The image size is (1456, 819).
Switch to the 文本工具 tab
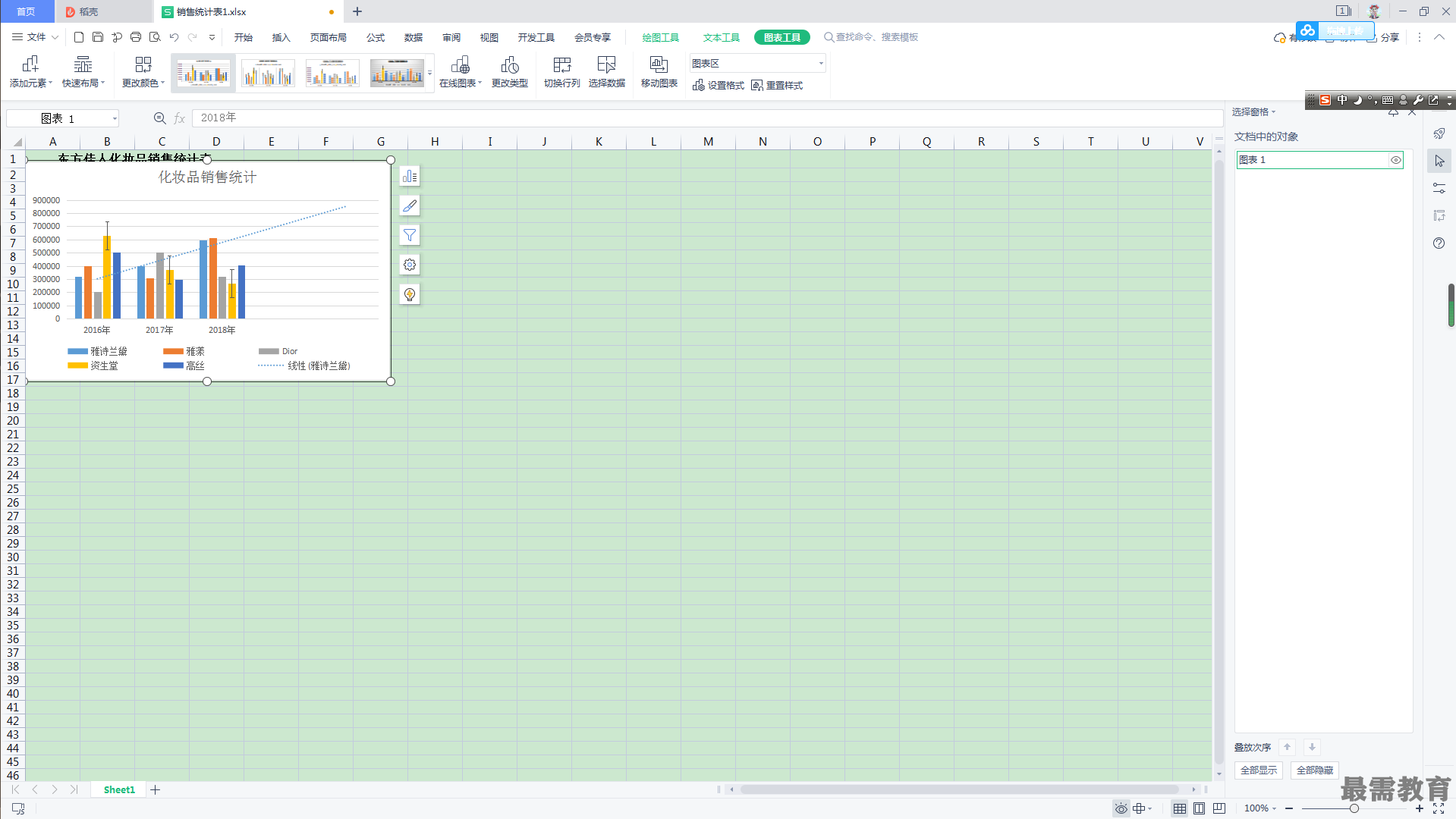(x=721, y=37)
